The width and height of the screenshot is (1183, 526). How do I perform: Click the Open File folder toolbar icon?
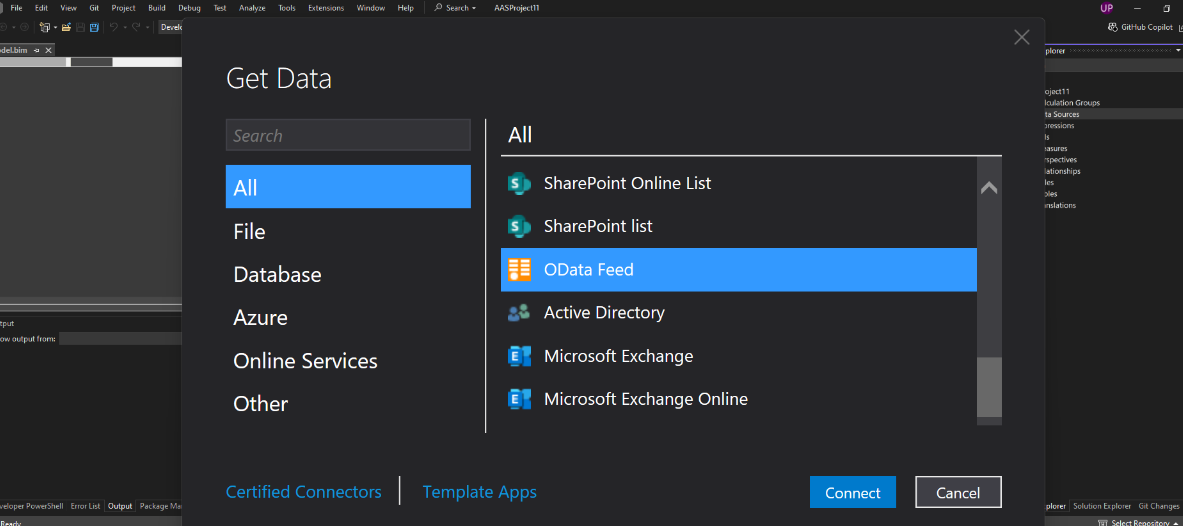click(66, 27)
